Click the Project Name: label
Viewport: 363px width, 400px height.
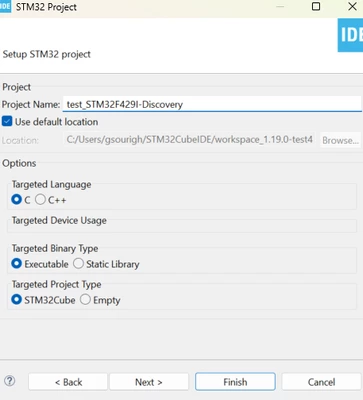(x=31, y=104)
